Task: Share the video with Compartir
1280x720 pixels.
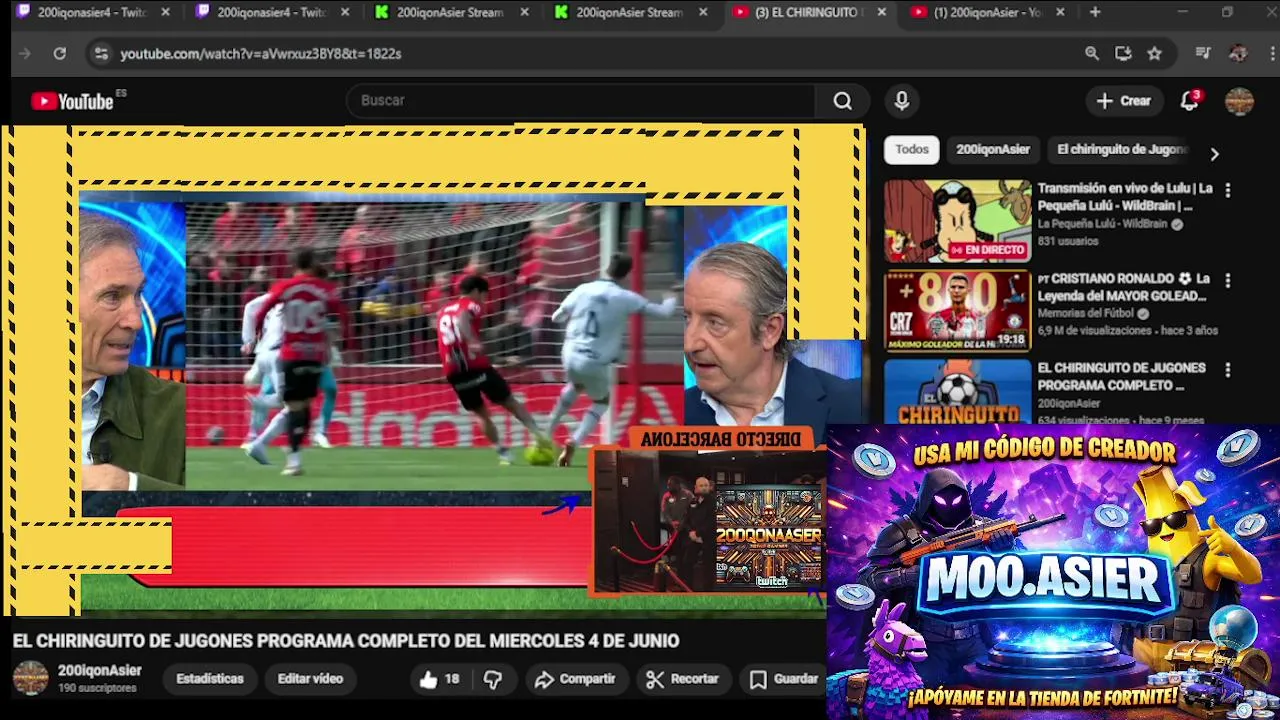Action: tap(575, 679)
